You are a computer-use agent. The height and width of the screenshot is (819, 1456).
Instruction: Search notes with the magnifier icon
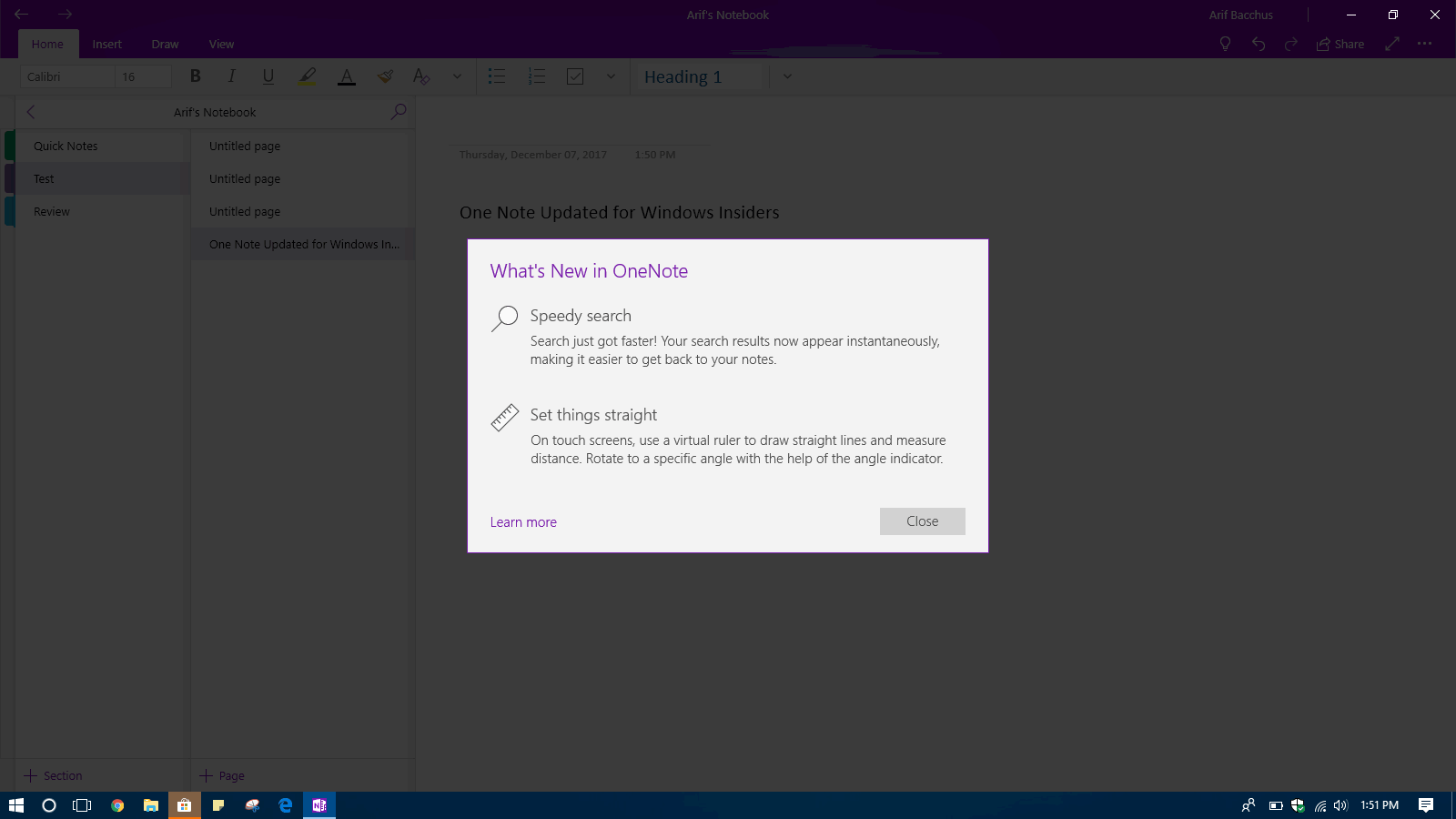click(399, 112)
